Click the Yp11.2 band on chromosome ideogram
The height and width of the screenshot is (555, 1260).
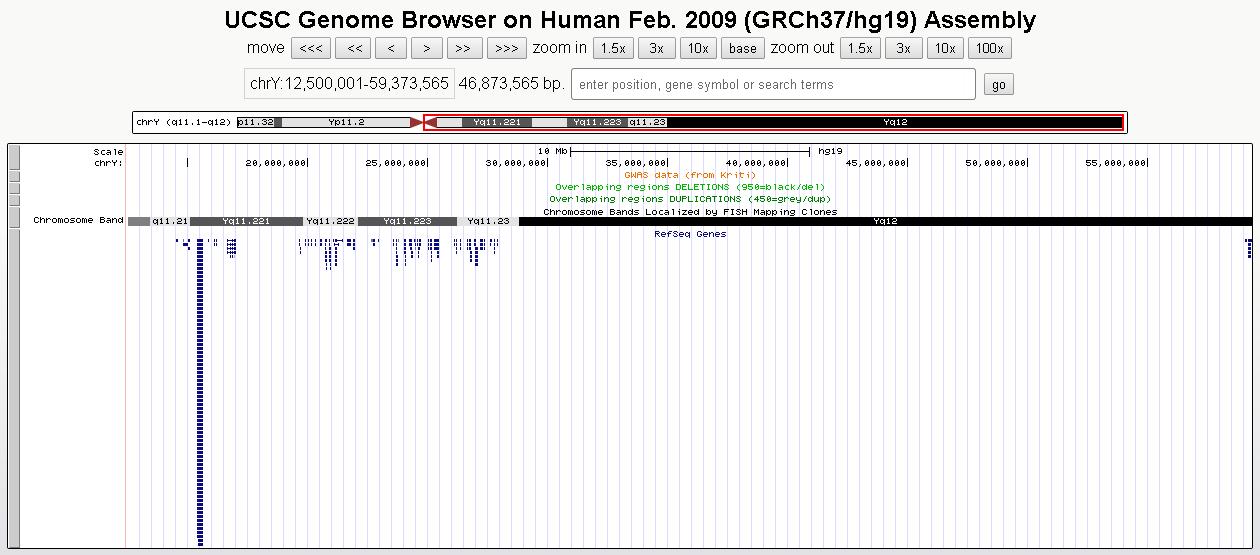pyautogui.click(x=346, y=122)
